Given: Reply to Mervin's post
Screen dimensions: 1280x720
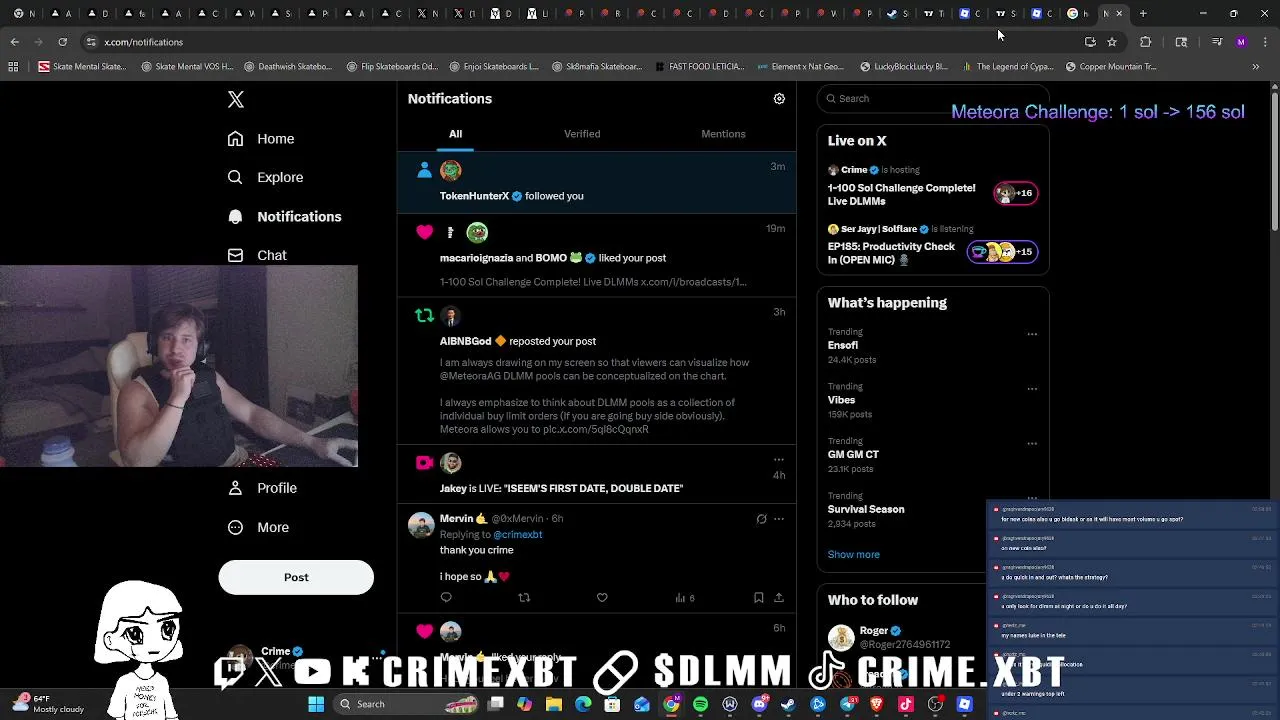Looking at the screenshot, I should (x=446, y=598).
